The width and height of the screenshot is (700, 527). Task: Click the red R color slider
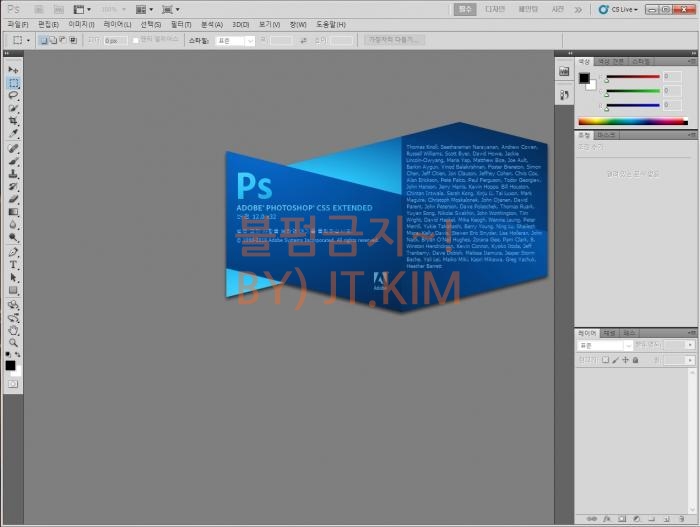[633, 77]
